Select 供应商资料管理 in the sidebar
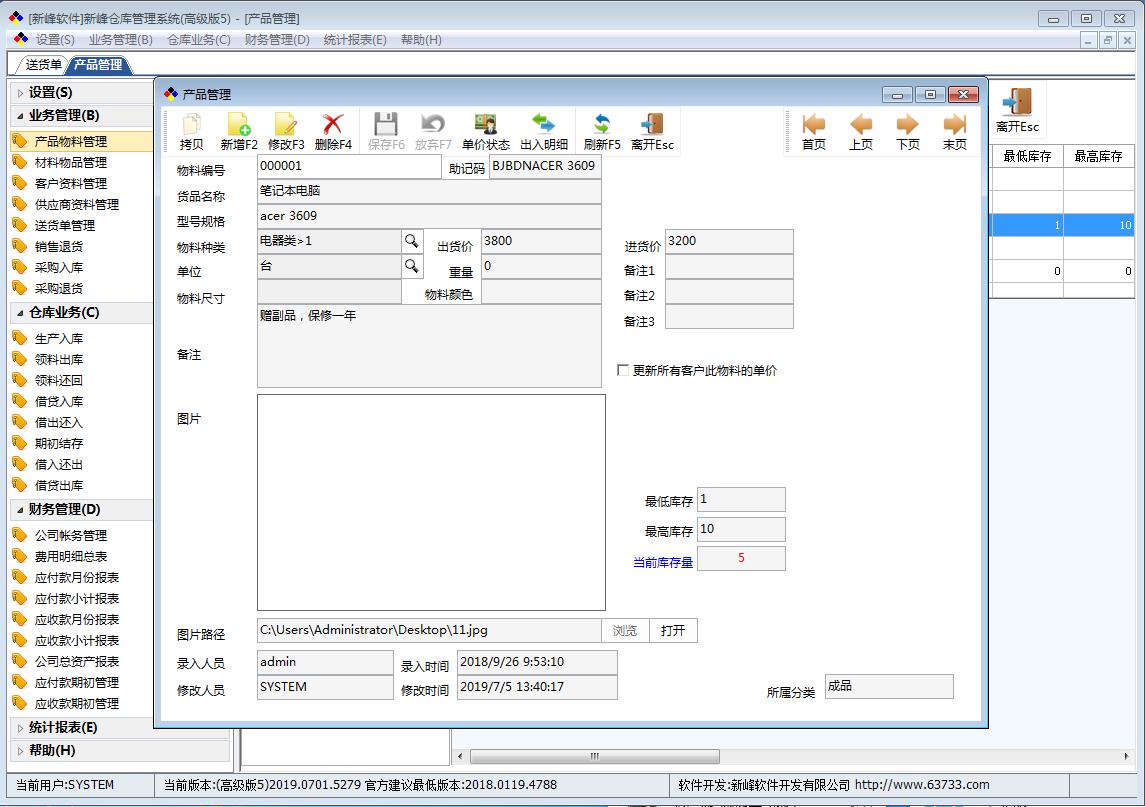 click(76, 204)
